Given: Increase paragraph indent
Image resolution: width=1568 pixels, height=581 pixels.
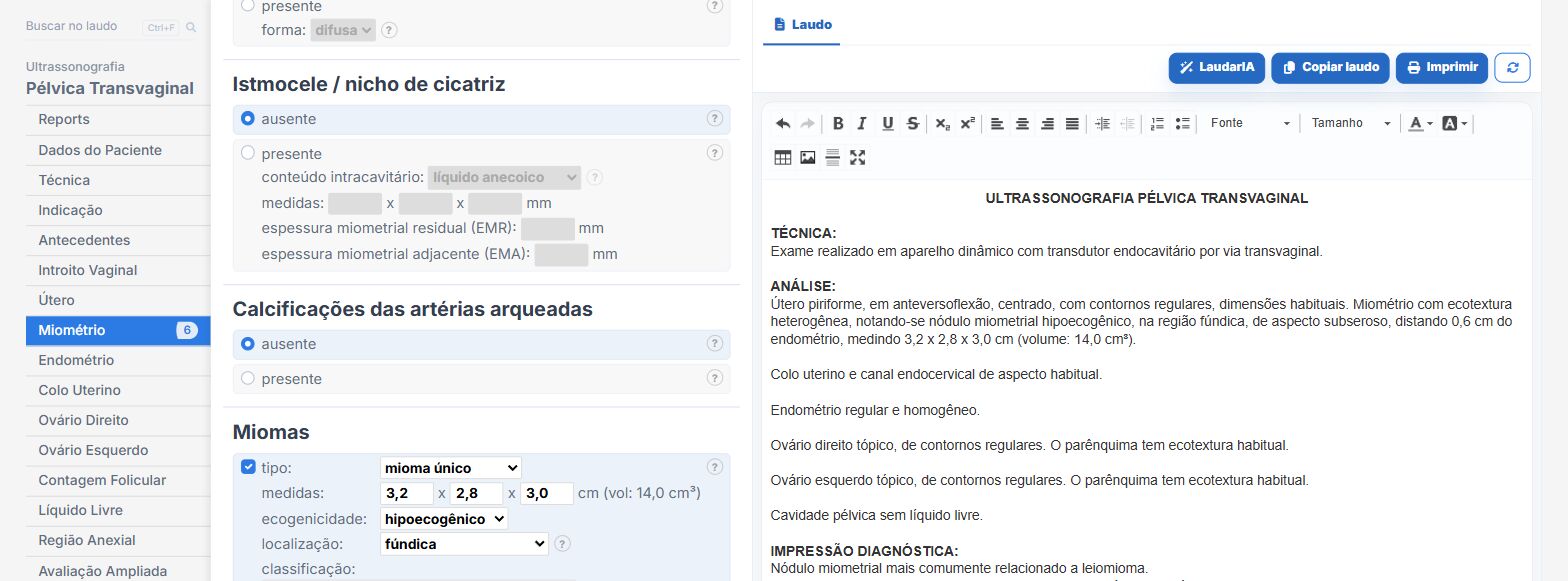Looking at the screenshot, I should coord(1103,124).
